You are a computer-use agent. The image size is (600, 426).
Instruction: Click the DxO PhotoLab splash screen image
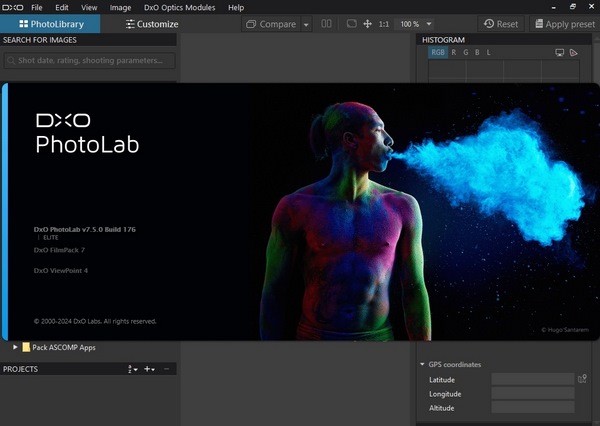pyautogui.click(x=301, y=212)
